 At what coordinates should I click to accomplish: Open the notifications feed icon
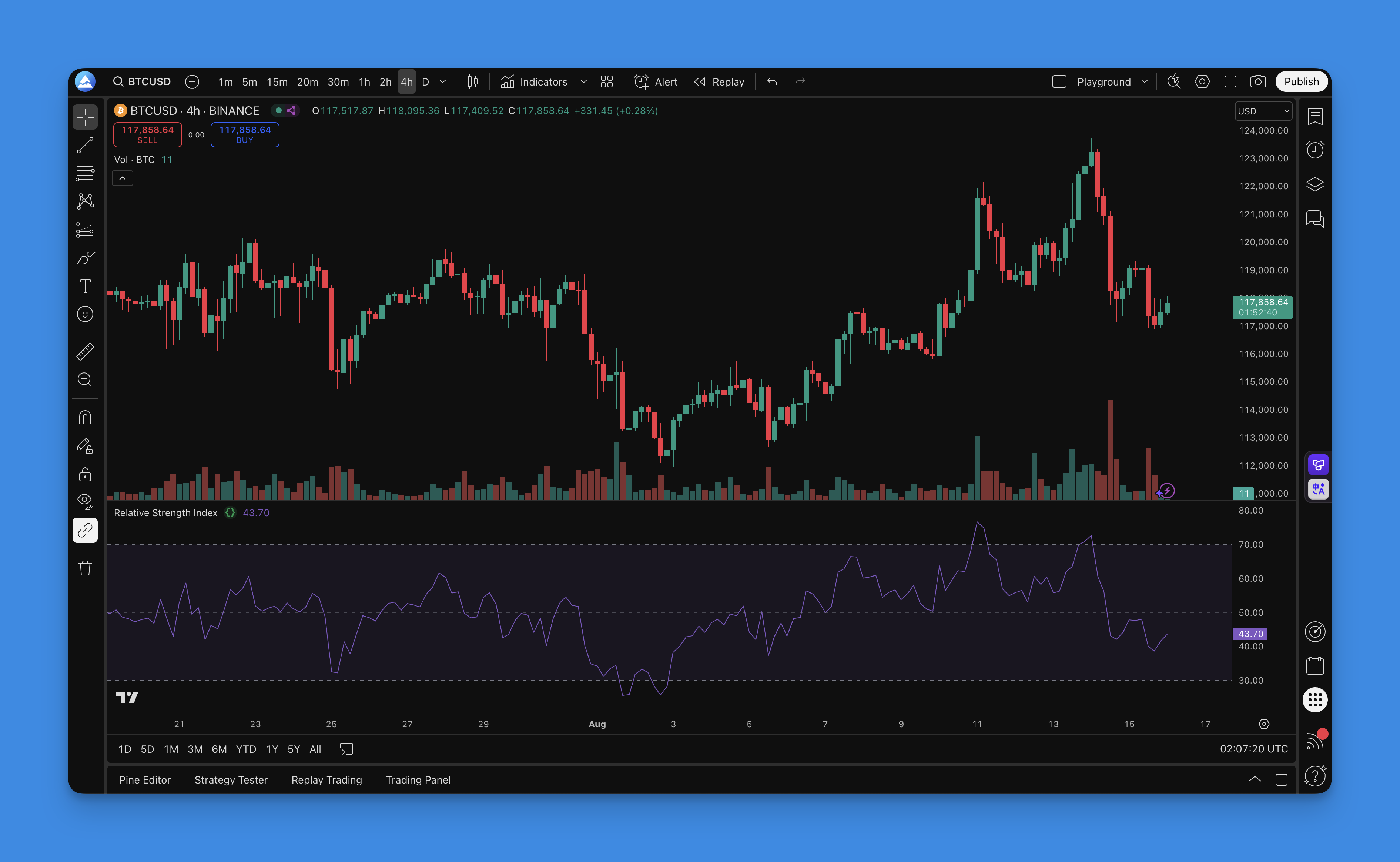click(x=1315, y=741)
